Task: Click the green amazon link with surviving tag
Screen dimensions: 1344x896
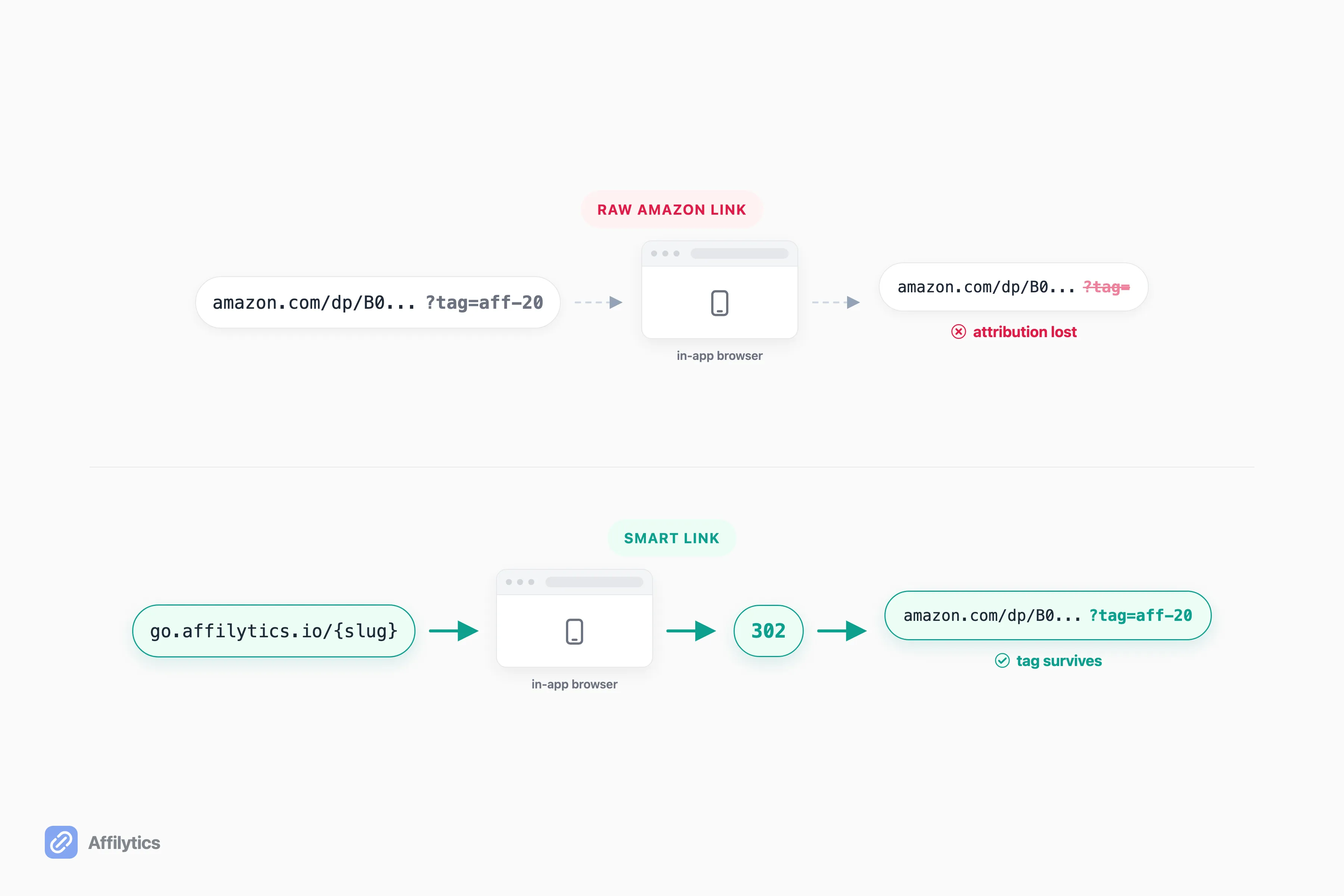Action: pyautogui.click(x=1048, y=615)
